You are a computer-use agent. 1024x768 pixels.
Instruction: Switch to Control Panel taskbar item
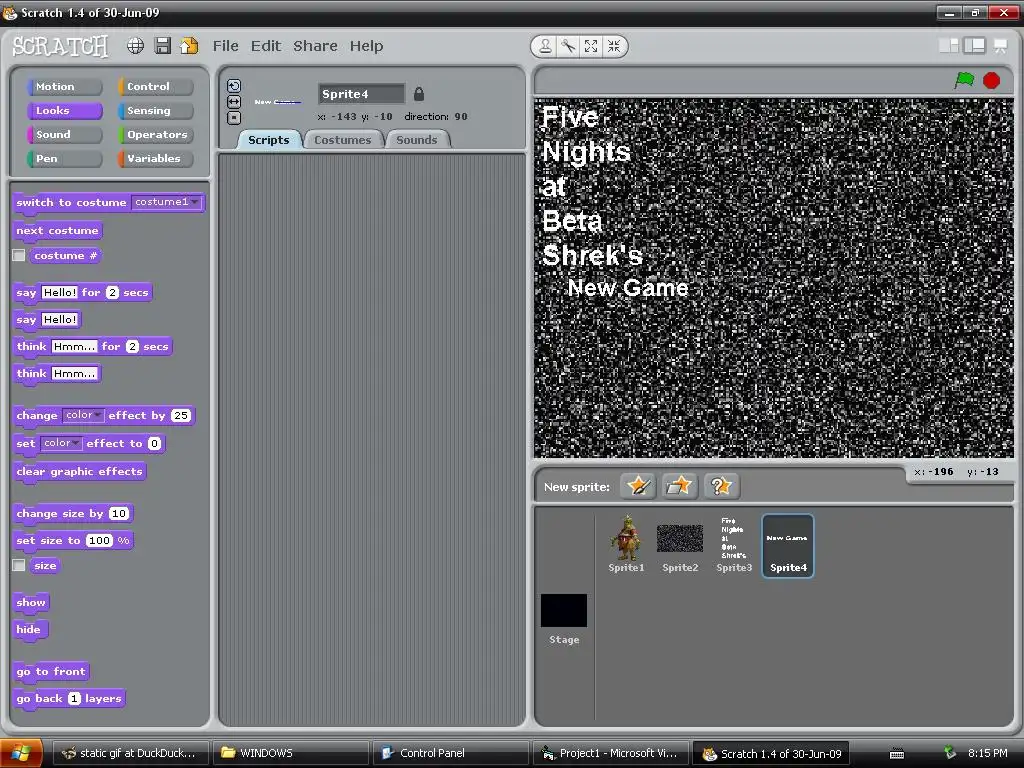[451, 753]
